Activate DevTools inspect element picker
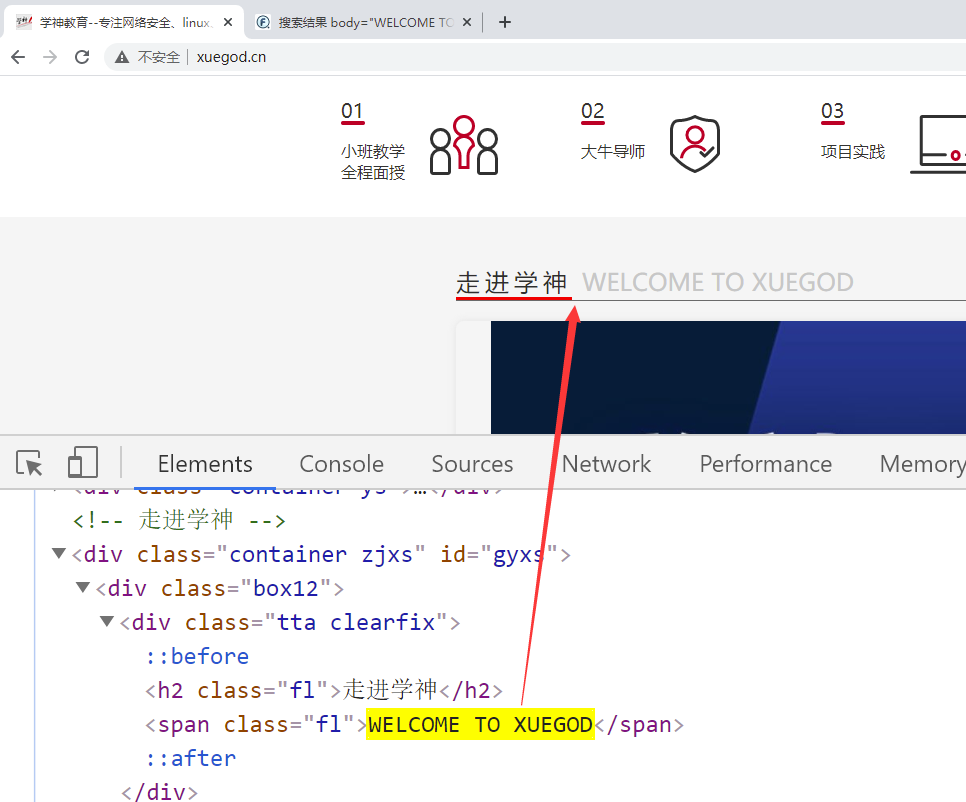The image size is (966, 802). [x=29, y=463]
